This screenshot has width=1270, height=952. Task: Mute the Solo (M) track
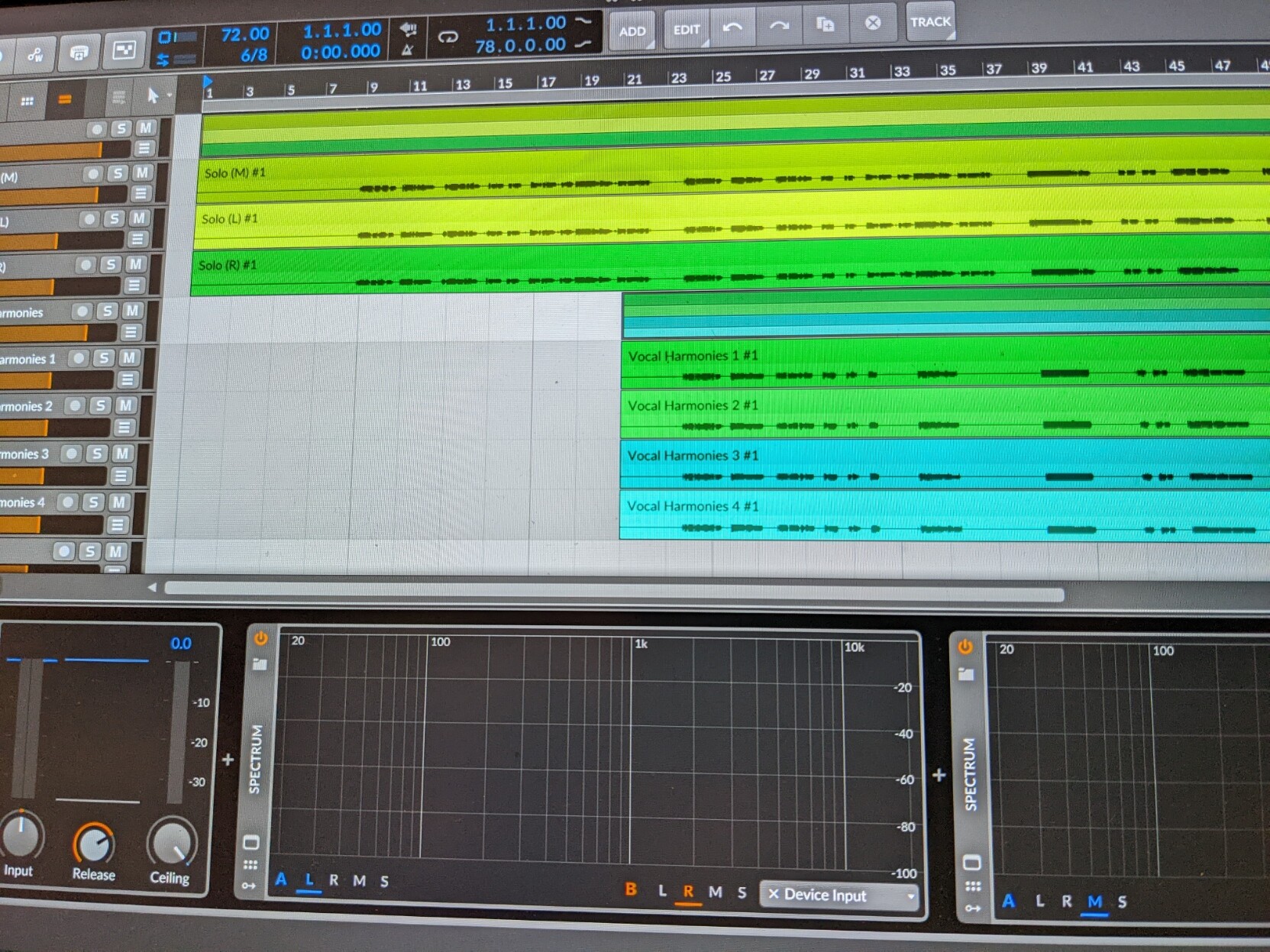point(142,173)
